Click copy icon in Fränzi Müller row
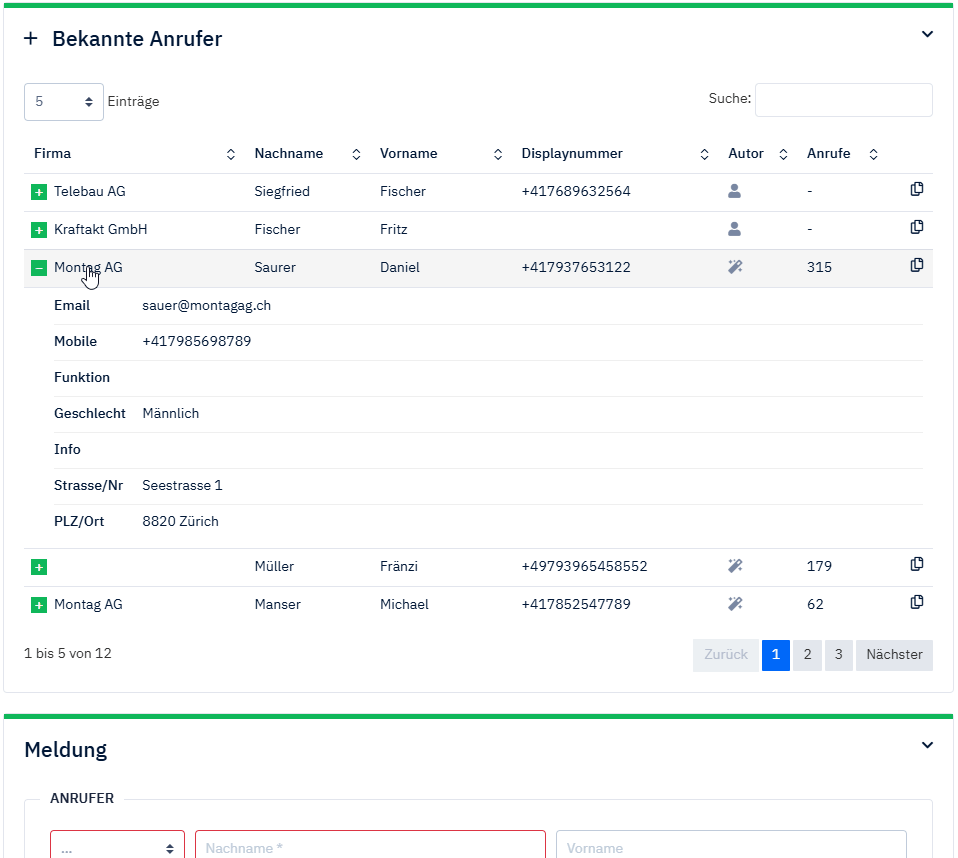Screen dimensions: 958x858 (x=916, y=565)
